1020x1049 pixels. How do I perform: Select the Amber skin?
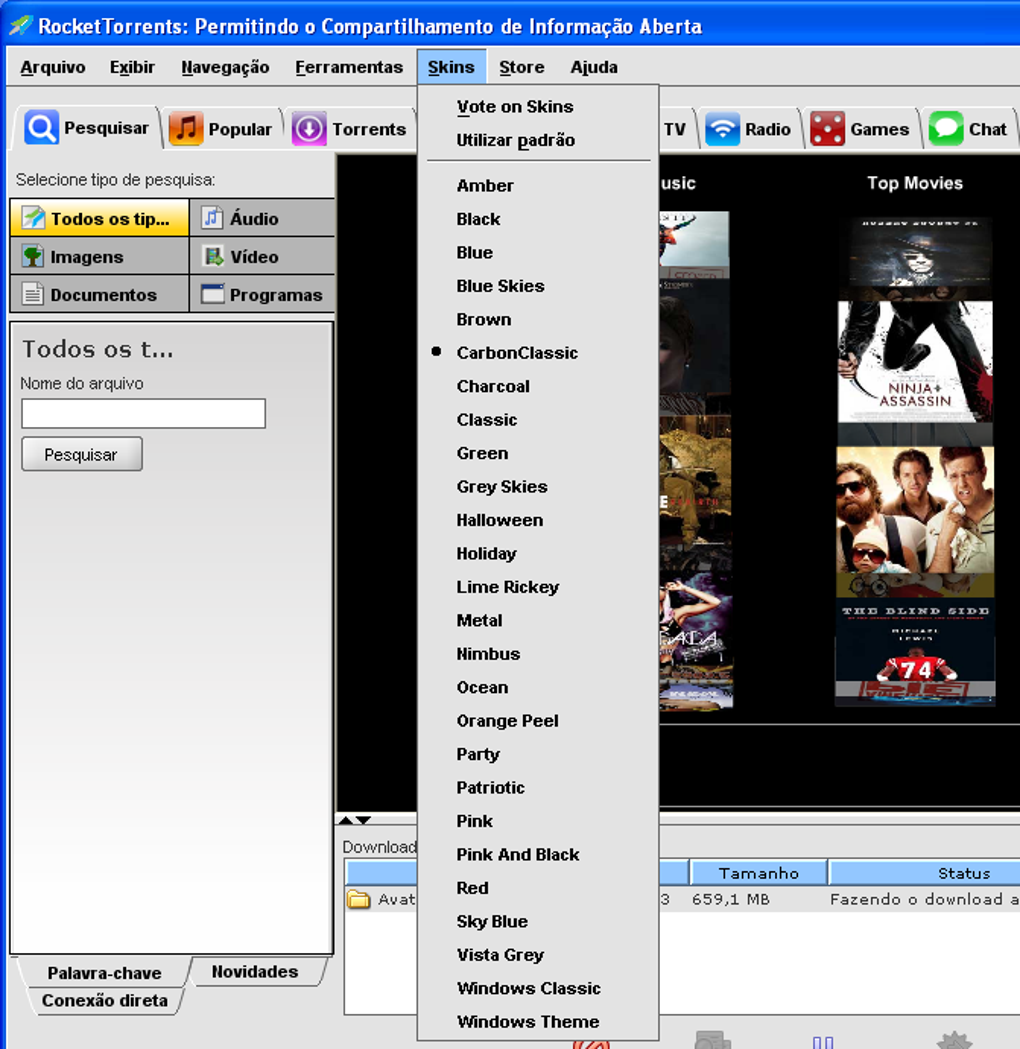[538, 185]
